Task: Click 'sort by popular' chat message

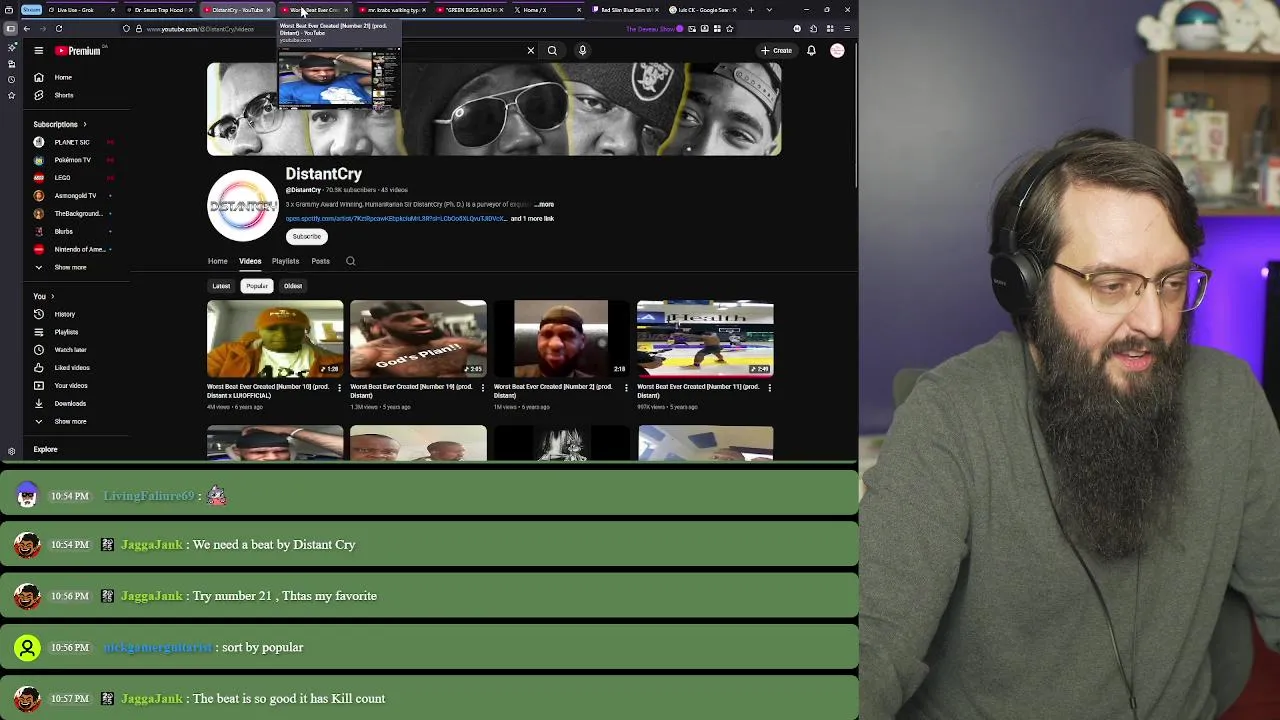Action: (262, 647)
